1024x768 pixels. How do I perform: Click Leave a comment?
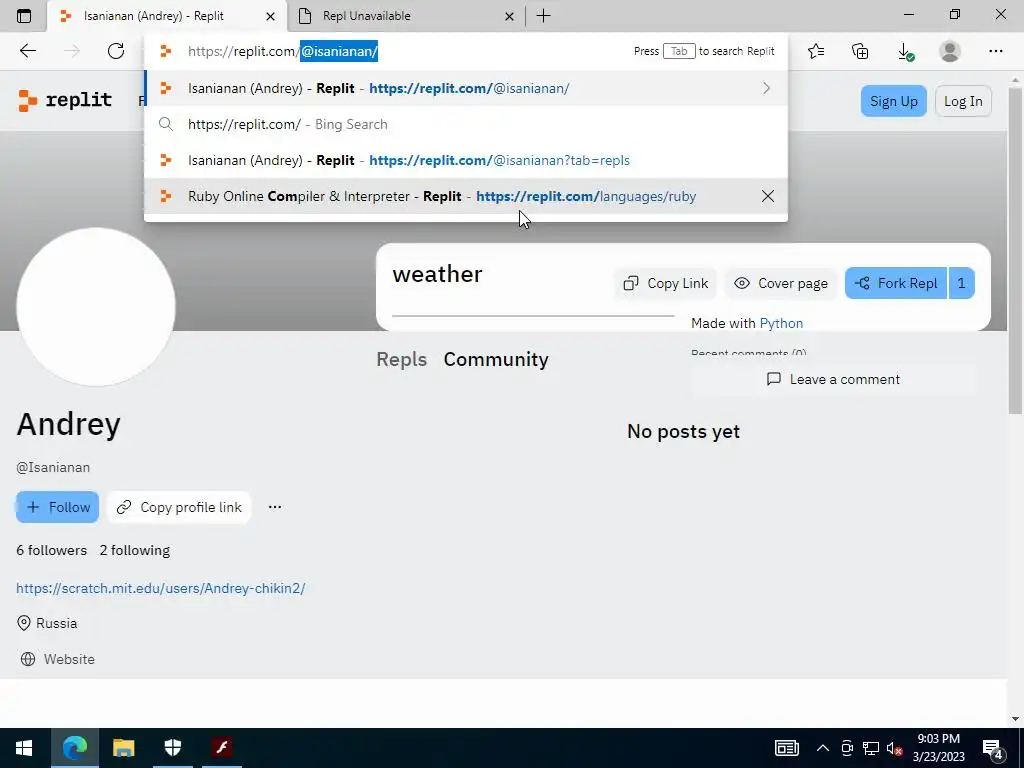(833, 379)
